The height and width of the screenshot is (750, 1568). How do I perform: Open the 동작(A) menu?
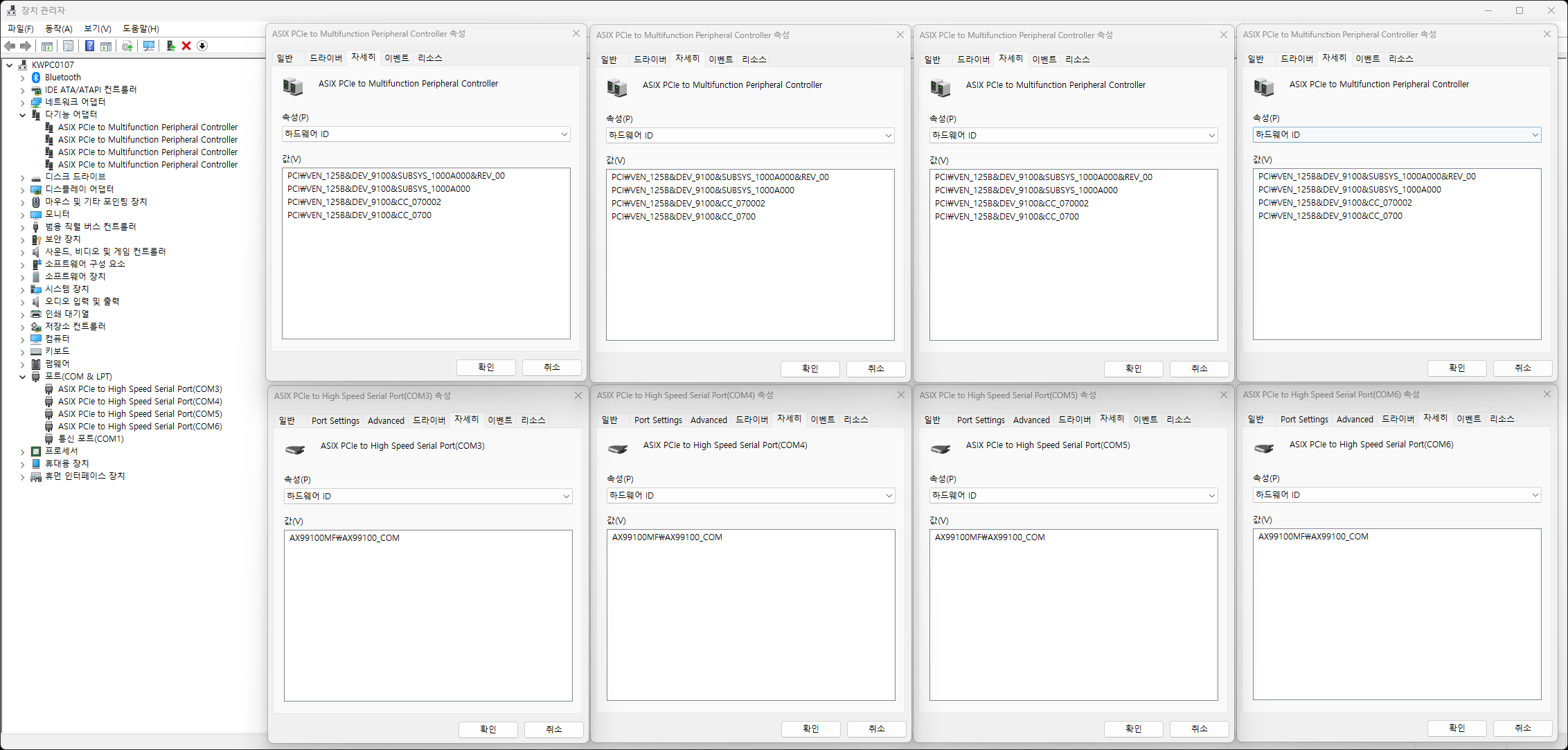point(59,28)
